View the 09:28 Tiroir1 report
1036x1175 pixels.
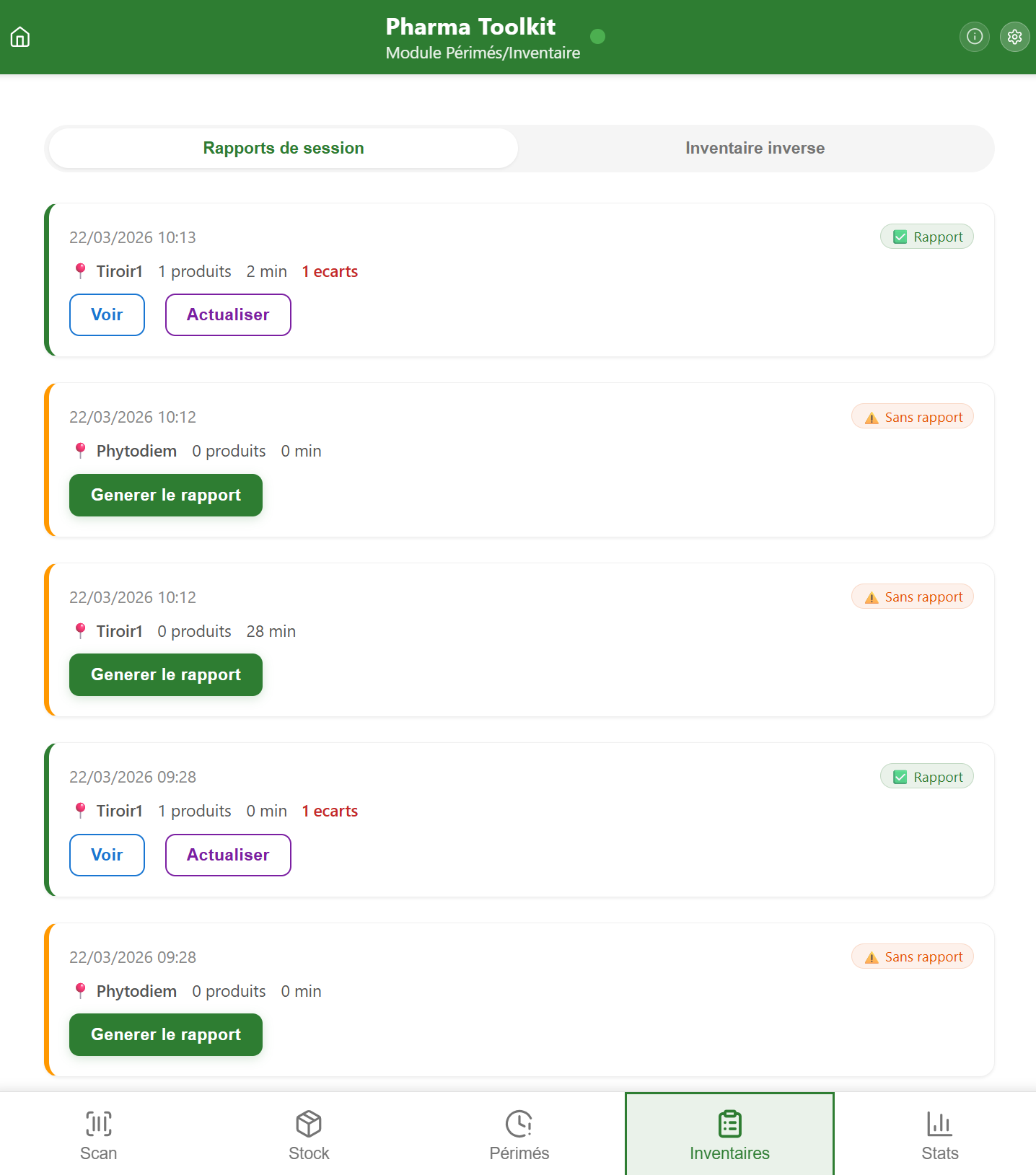coord(107,855)
